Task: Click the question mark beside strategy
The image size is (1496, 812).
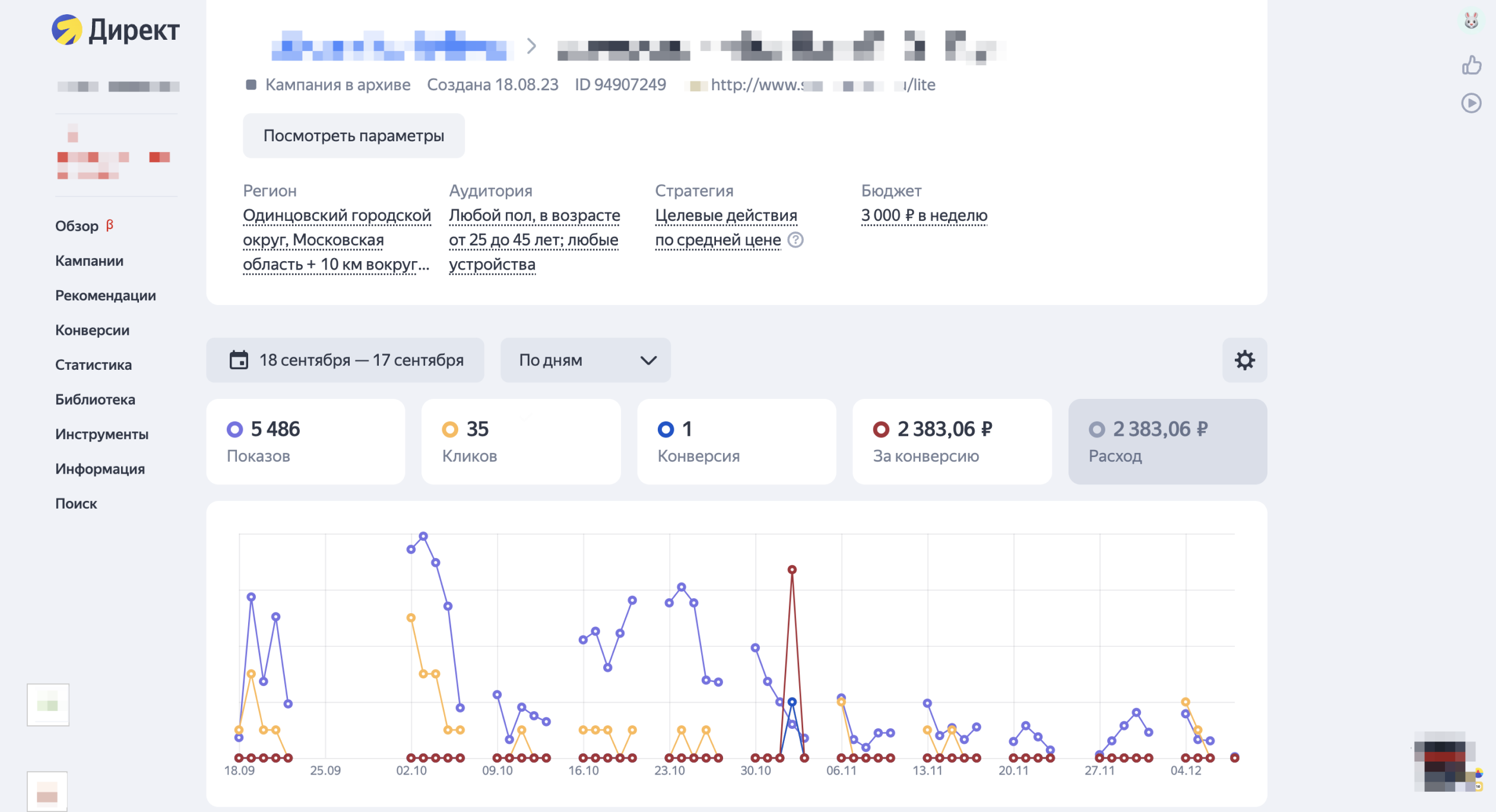Action: coord(795,240)
